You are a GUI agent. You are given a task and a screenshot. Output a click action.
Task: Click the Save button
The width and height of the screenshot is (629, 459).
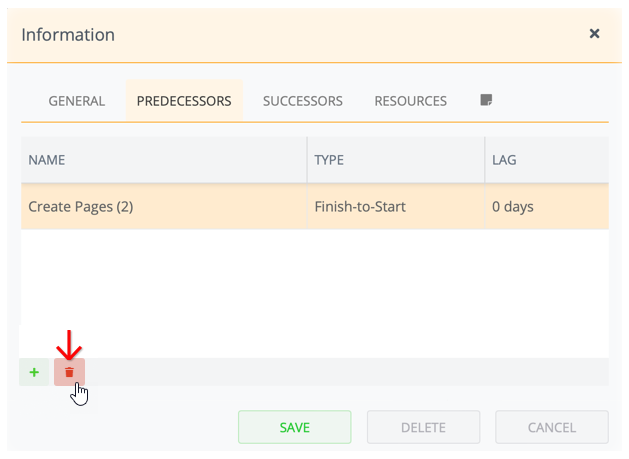(295, 427)
